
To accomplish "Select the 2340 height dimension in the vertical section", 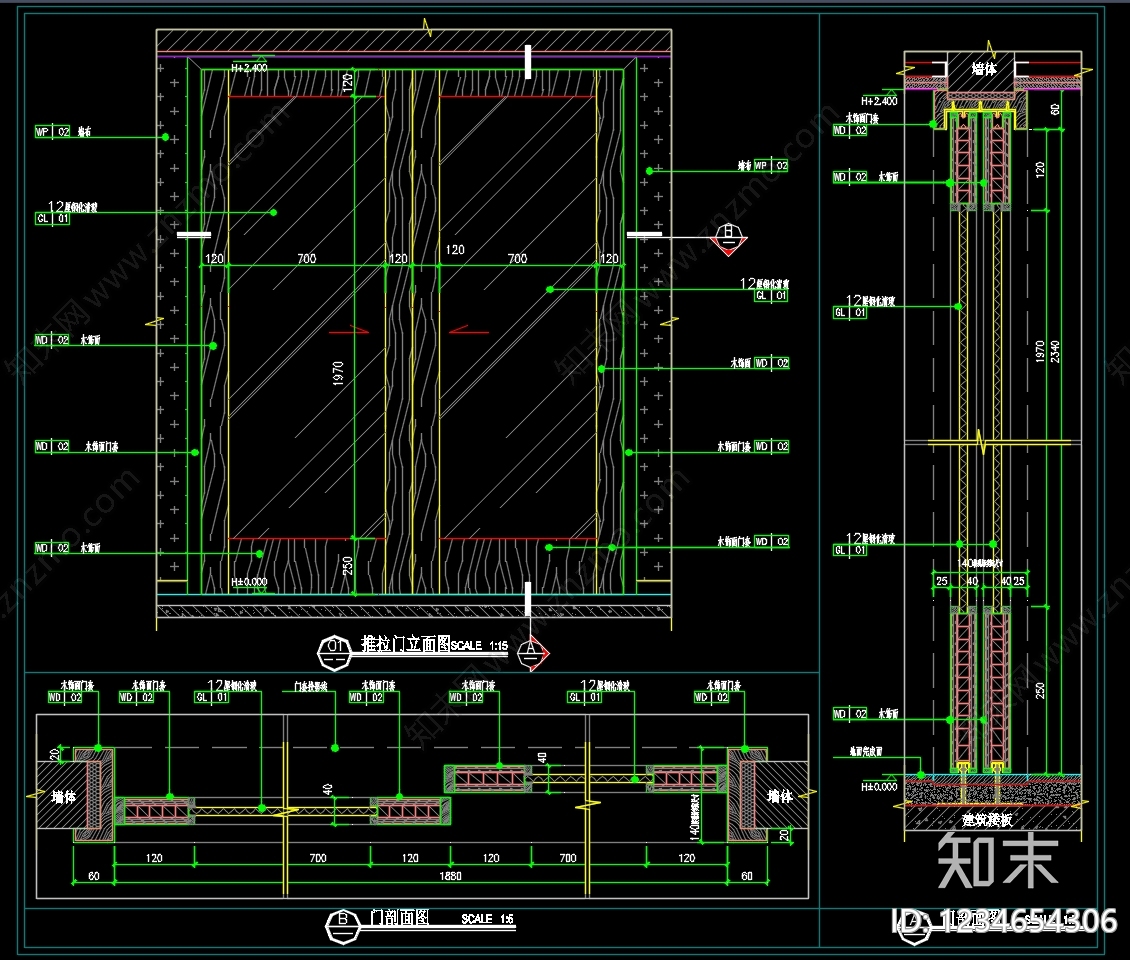I will pyautogui.click(x=1055, y=352).
